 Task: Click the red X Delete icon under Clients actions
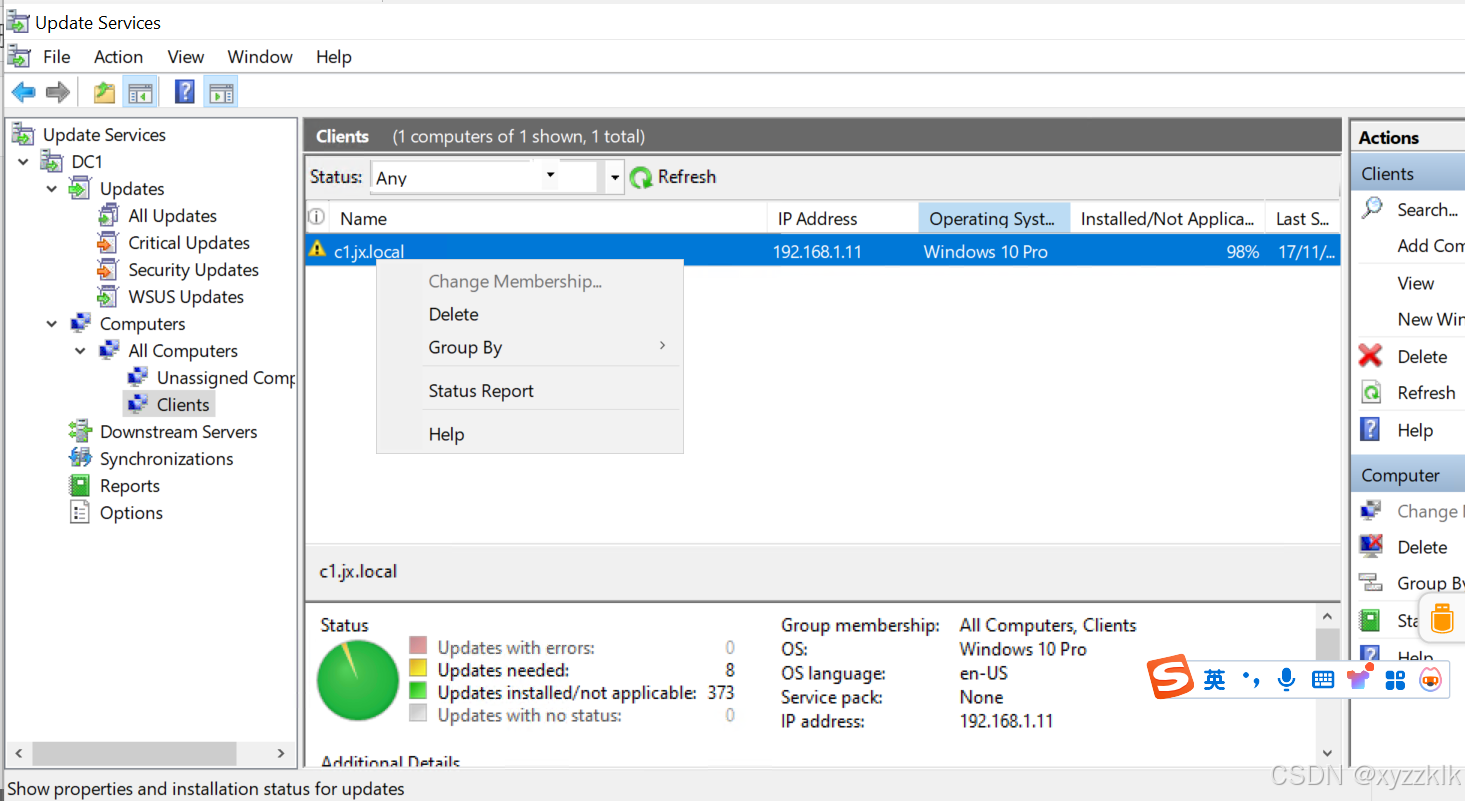click(1371, 356)
